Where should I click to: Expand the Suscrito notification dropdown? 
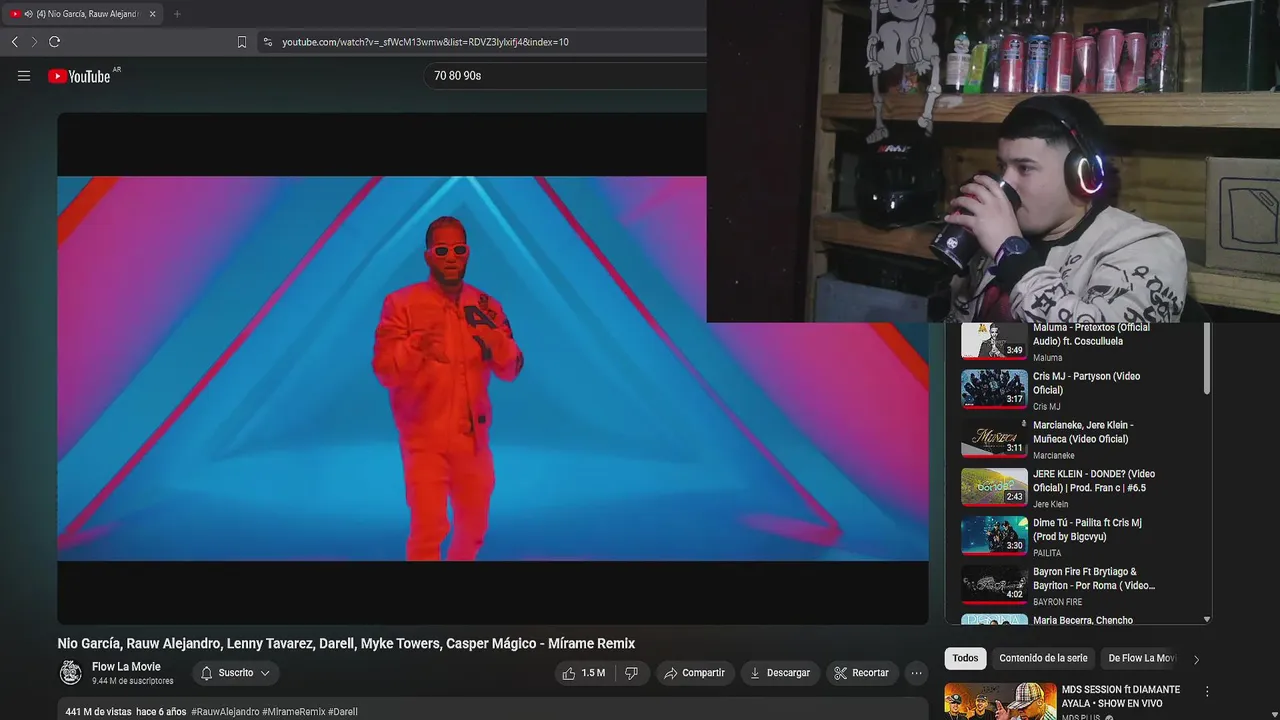235,673
